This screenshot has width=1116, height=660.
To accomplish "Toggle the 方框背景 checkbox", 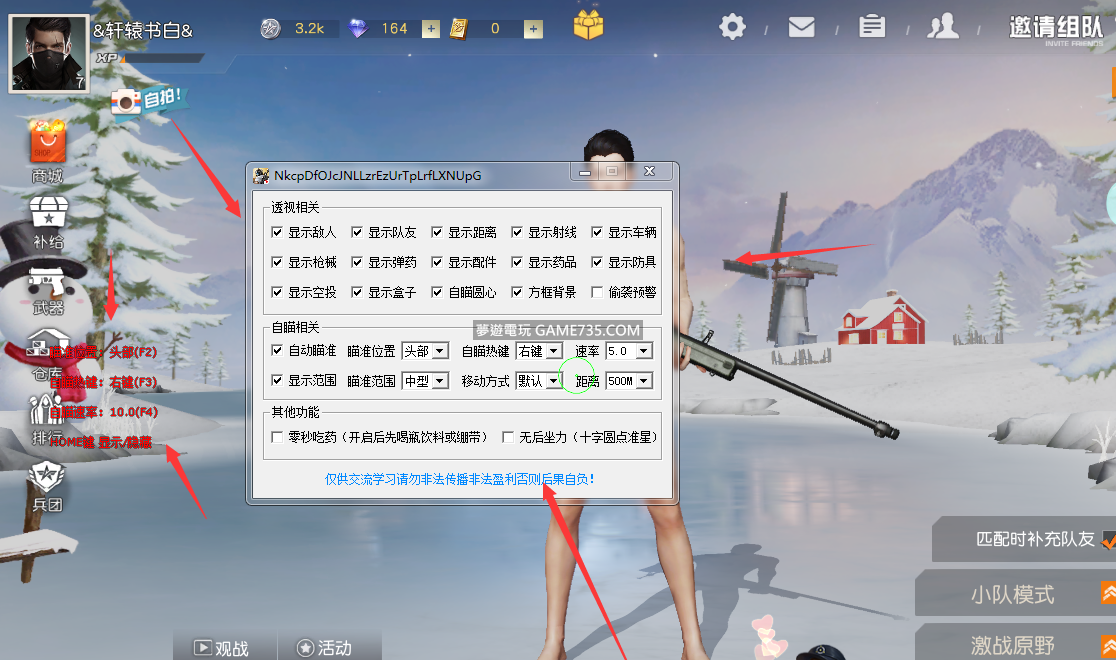I will pyautogui.click(x=518, y=293).
